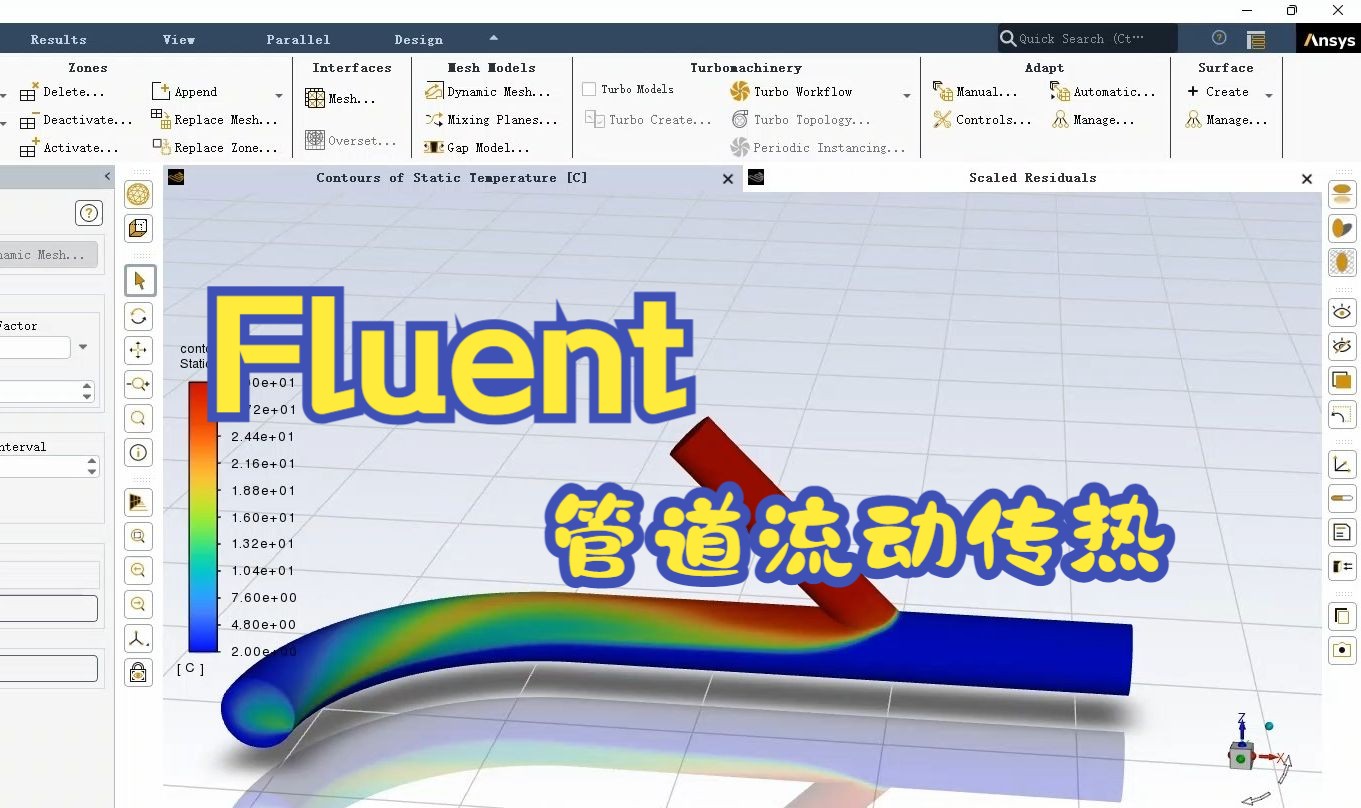
Task: Click Replace Mesh... button
Action: (x=214, y=120)
